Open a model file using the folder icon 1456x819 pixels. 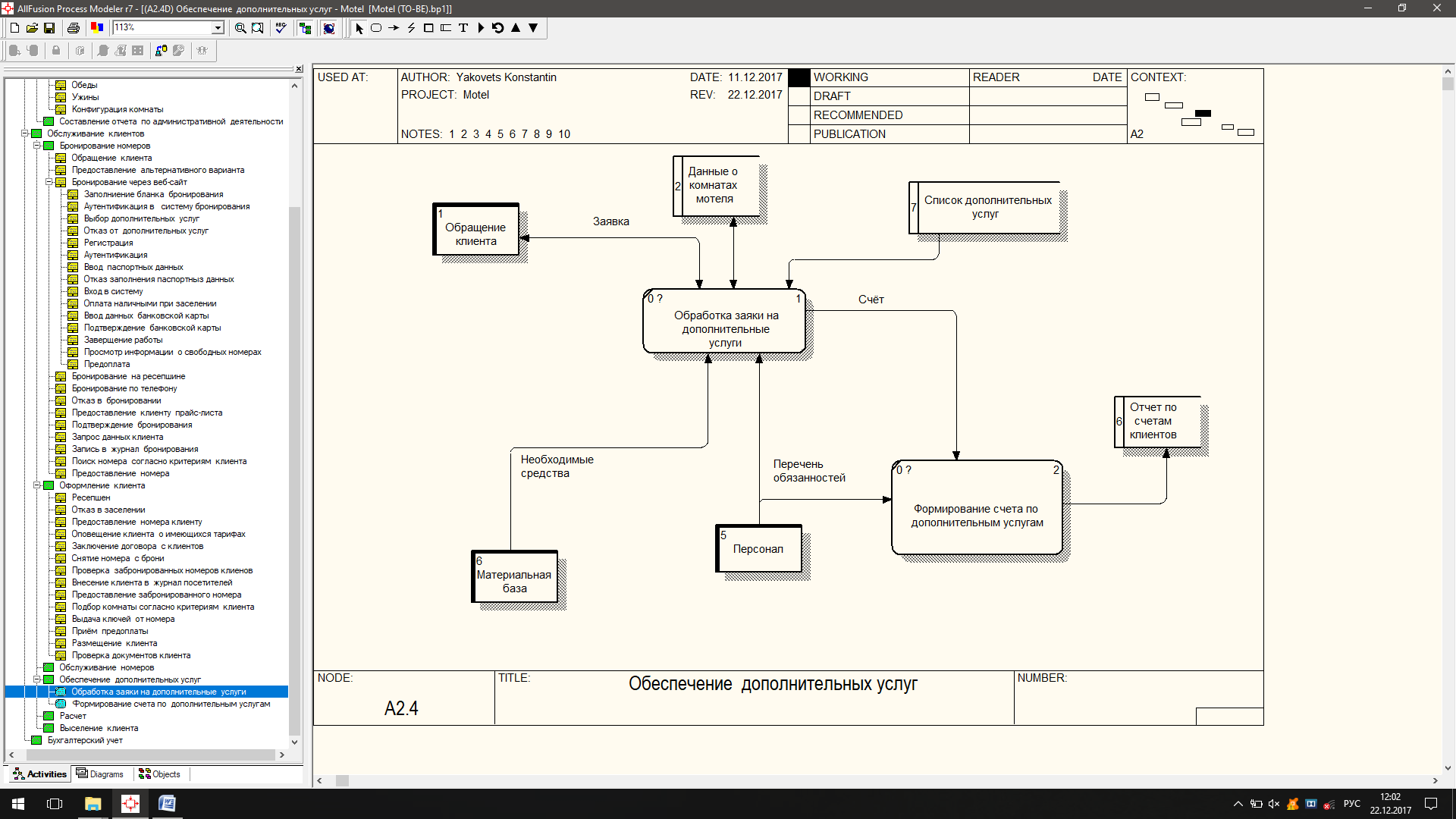pyautogui.click(x=32, y=28)
